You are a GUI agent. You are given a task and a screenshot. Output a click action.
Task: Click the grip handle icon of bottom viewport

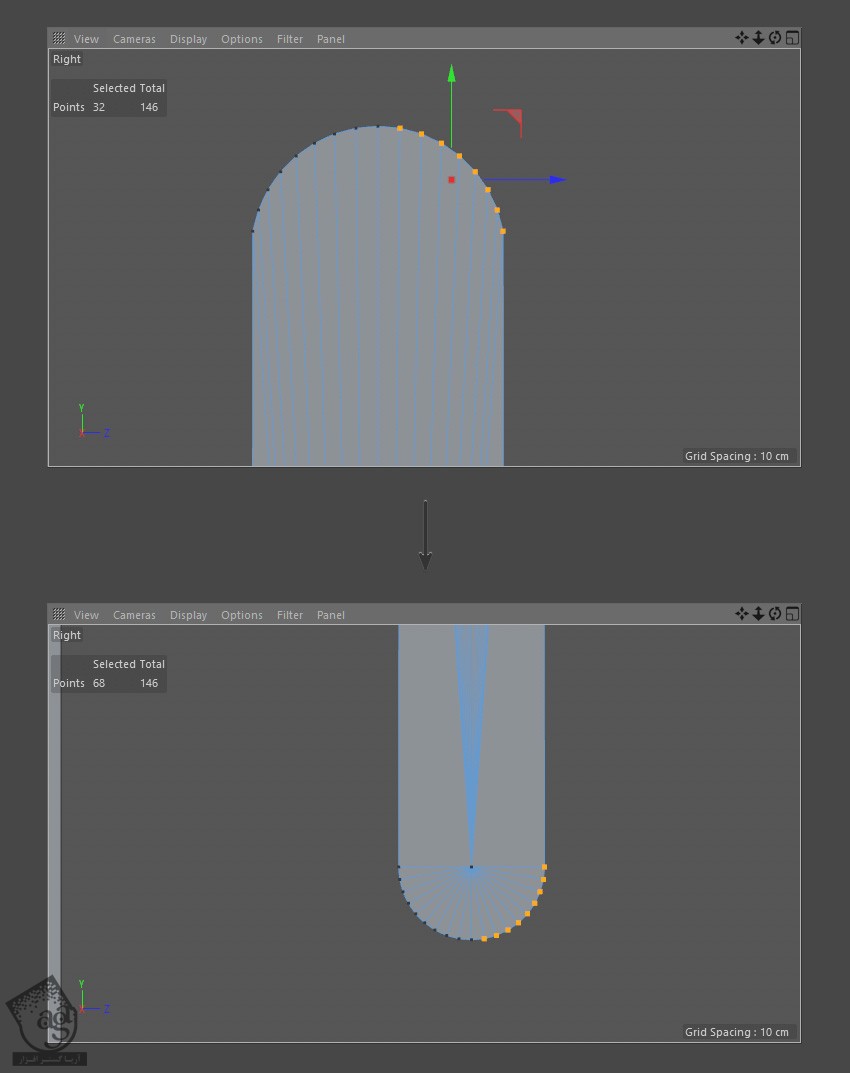tap(59, 615)
